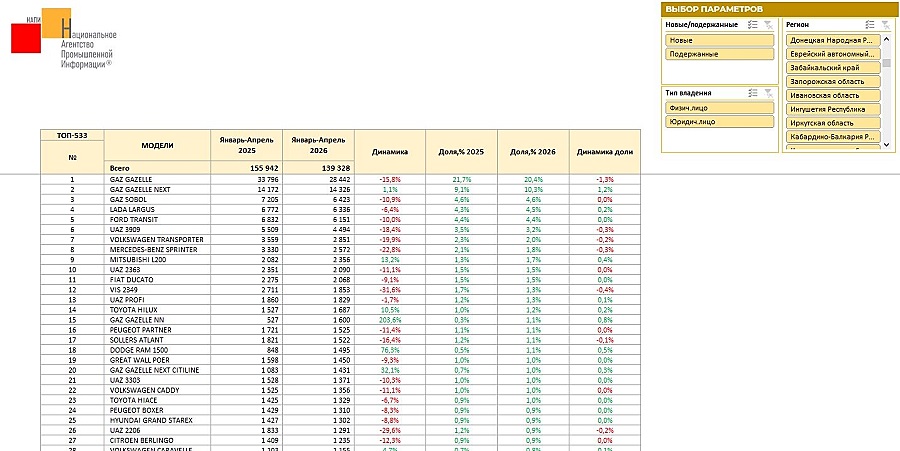
Task: Select the UAZ PROFI model cell
Action: pos(157,300)
